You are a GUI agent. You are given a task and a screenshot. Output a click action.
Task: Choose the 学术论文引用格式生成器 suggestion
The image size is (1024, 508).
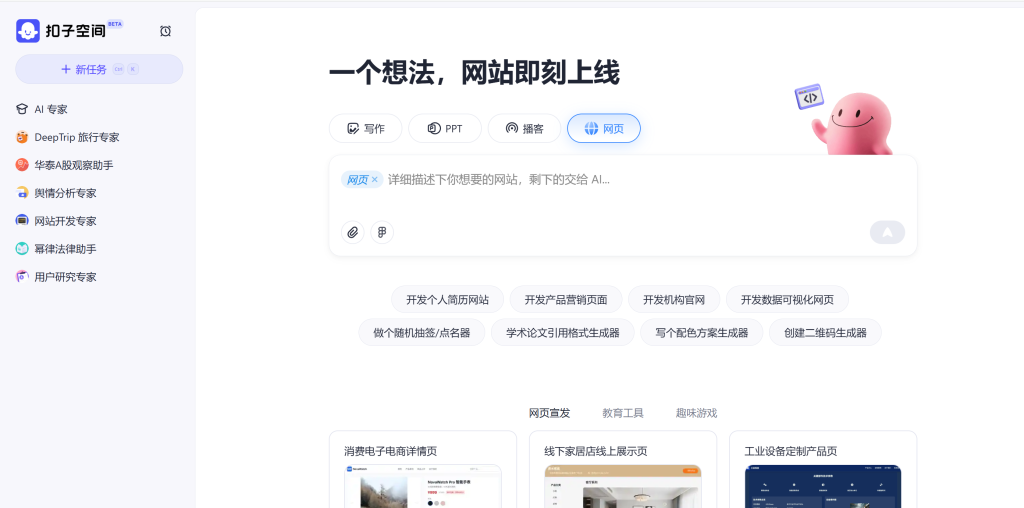[x=563, y=332]
